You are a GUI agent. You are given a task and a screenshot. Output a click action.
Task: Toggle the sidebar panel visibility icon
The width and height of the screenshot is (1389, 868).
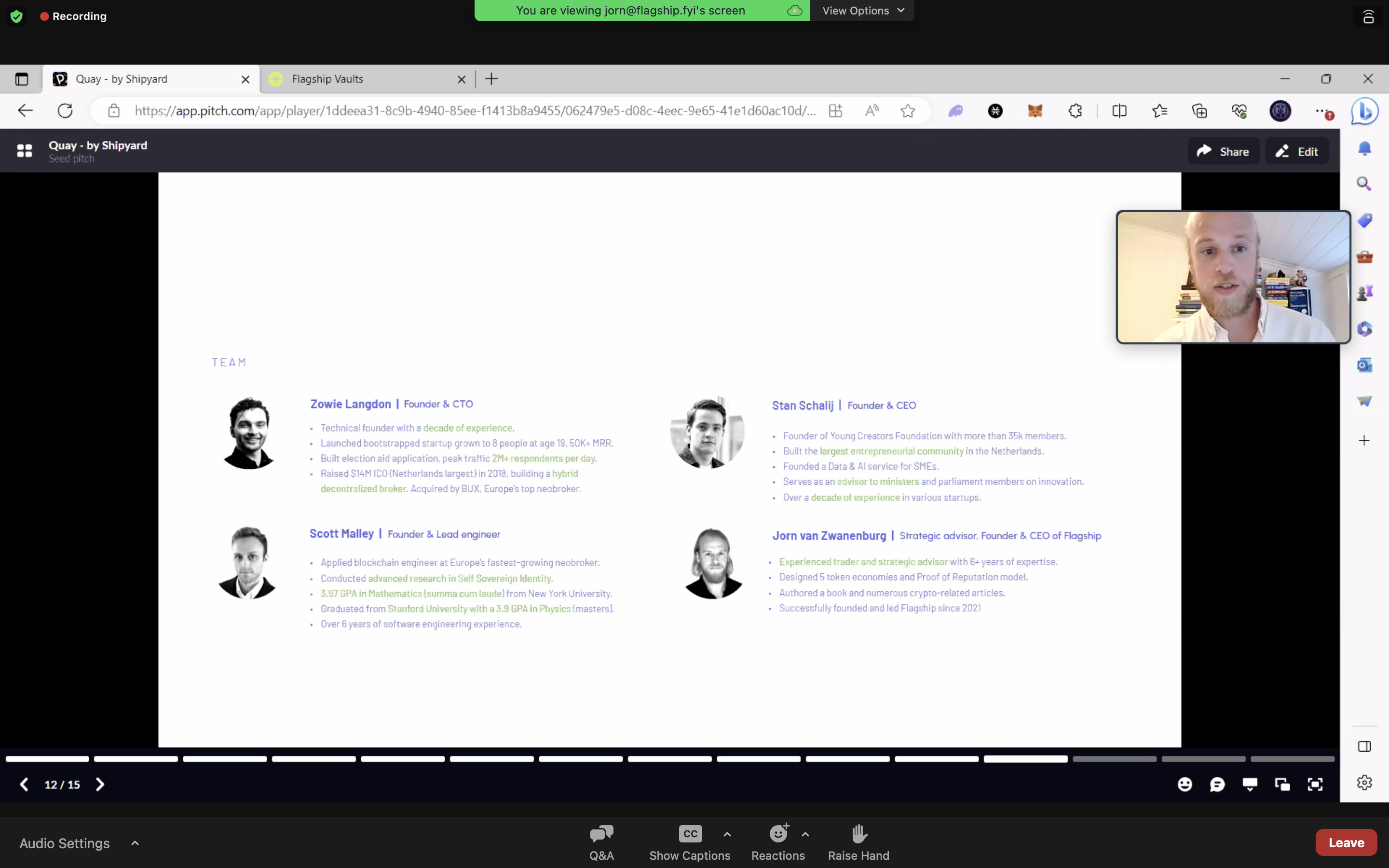tap(1364, 746)
